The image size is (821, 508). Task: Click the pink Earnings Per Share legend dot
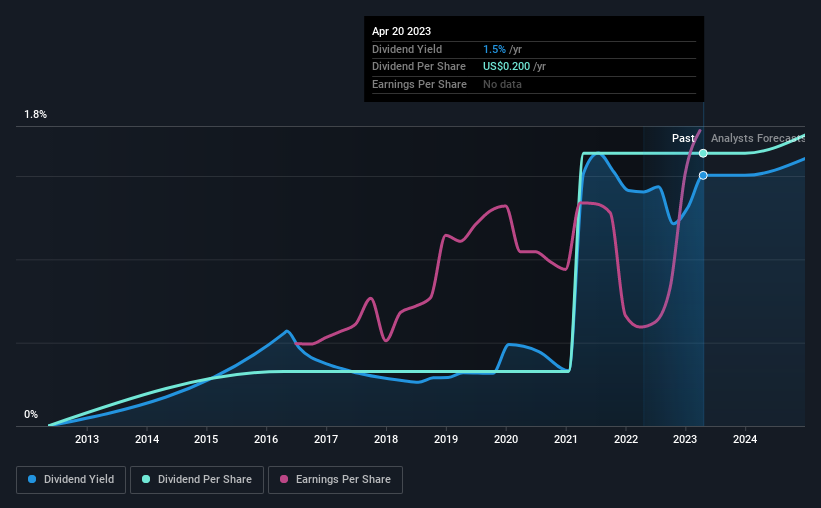[284, 479]
